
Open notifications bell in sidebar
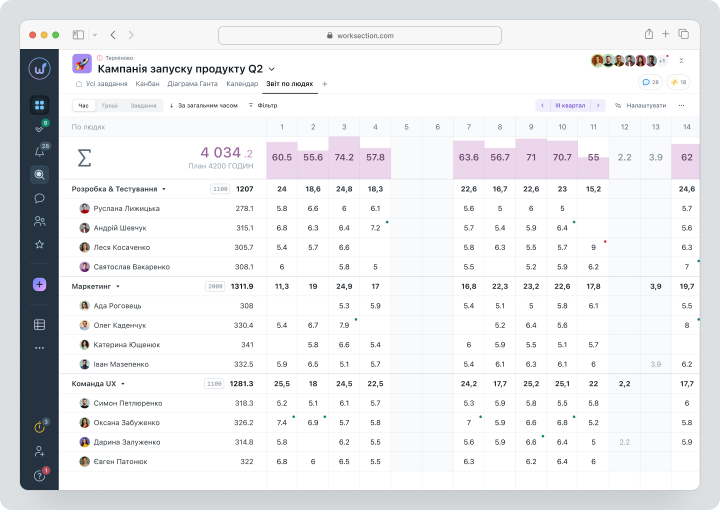click(x=39, y=151)
